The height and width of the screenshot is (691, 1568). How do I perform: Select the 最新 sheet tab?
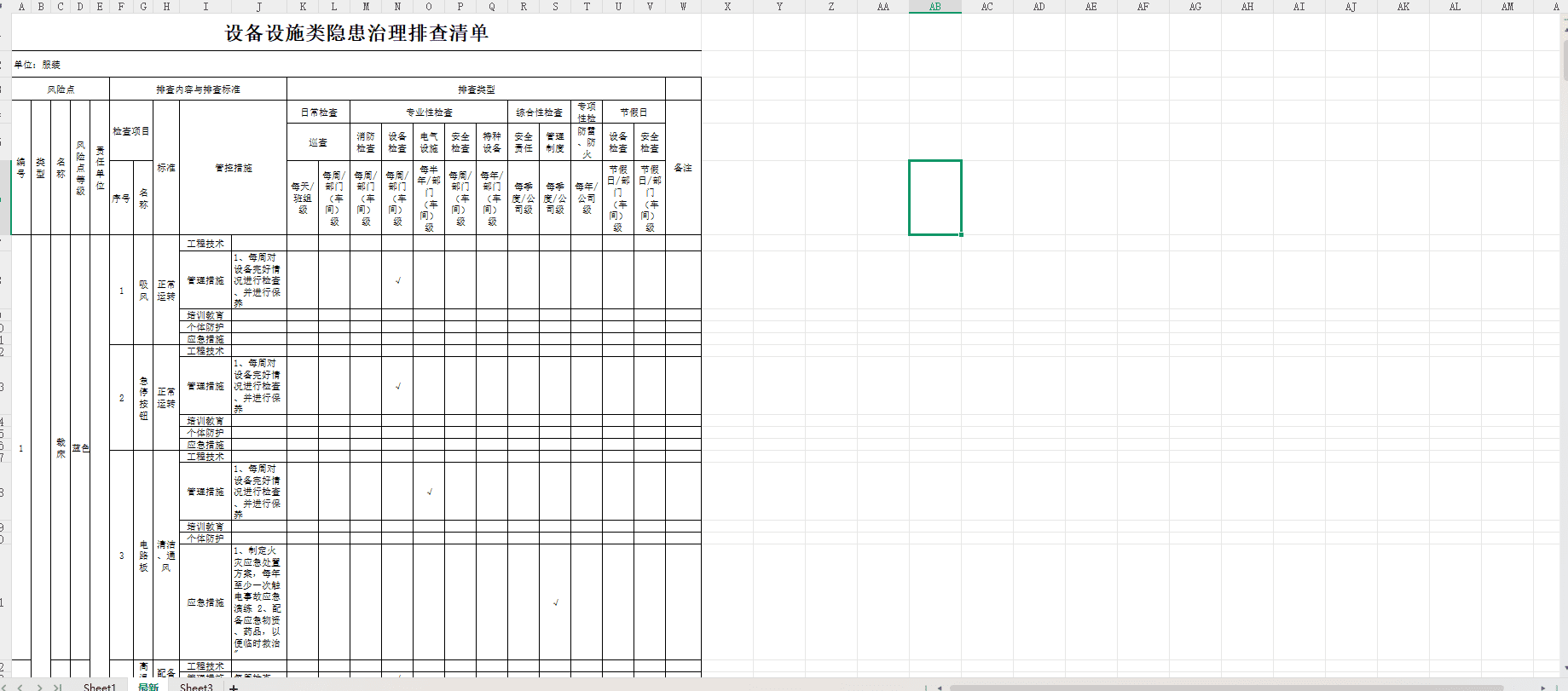pyautogui.click(x=148, y=688)
